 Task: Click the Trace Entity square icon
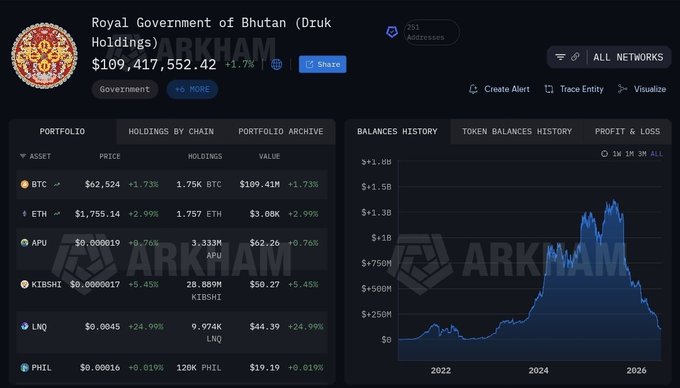click(549, 89)
